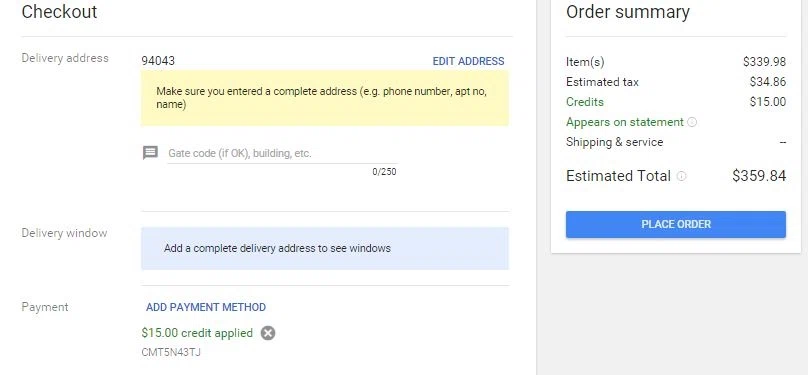Open the Estimated Total info icon

[681, 176]
